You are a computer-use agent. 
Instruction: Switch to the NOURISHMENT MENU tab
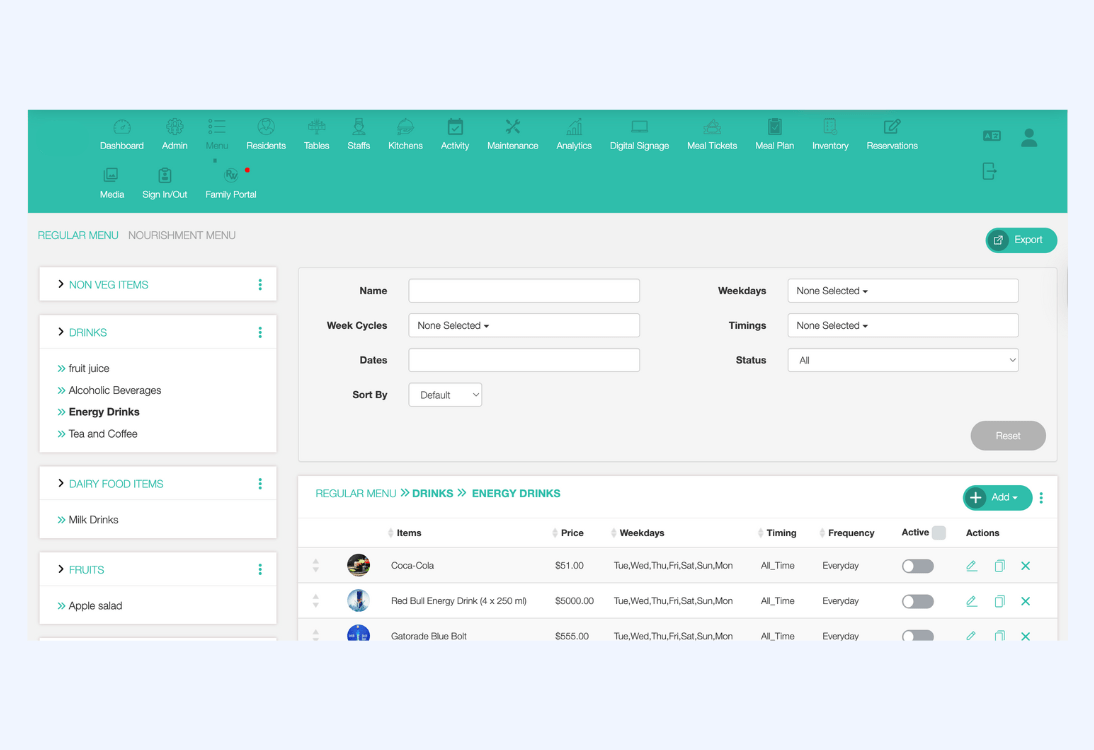[x=182, y=236]
